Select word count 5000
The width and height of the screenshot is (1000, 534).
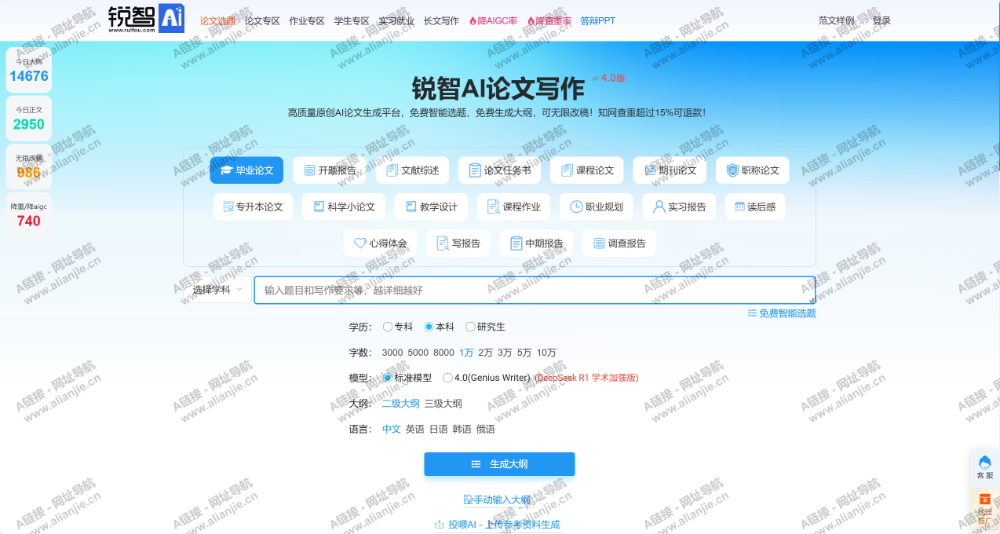(x=418, y=352)
